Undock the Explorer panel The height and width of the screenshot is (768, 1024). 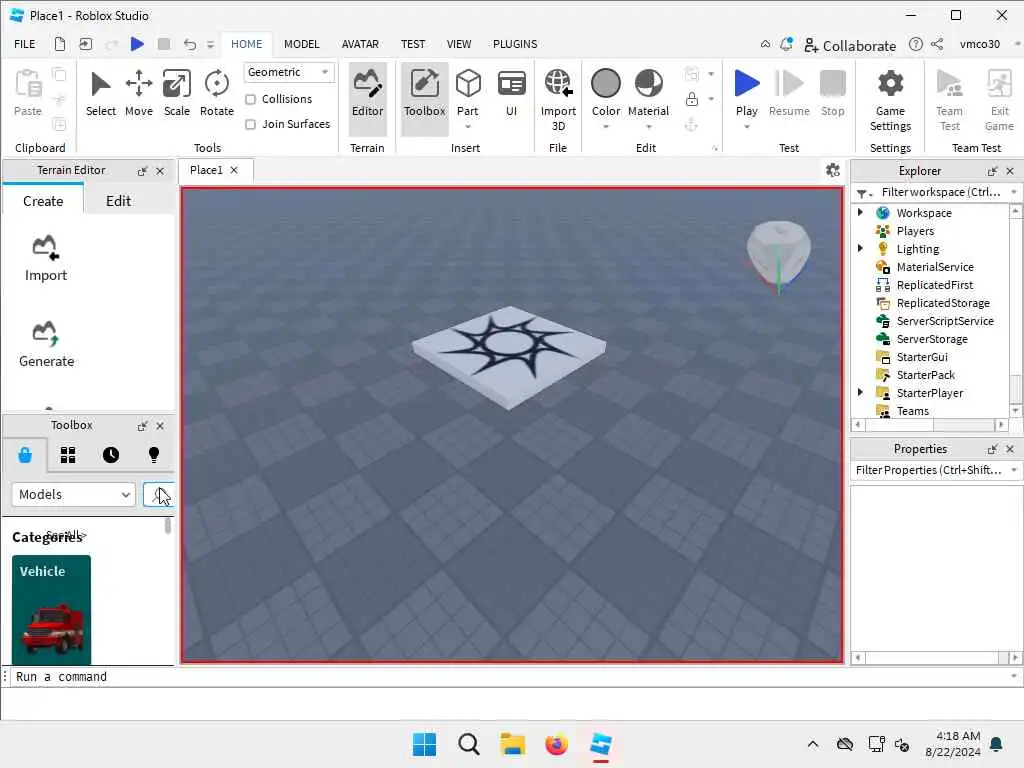(992, 171)
